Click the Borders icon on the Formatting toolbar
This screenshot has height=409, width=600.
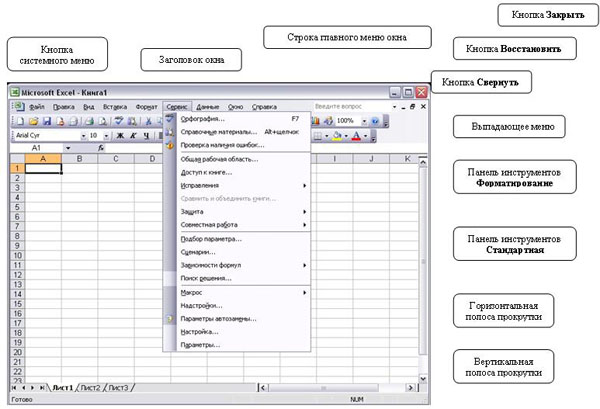pyautogui.click(x=318, y=135)
